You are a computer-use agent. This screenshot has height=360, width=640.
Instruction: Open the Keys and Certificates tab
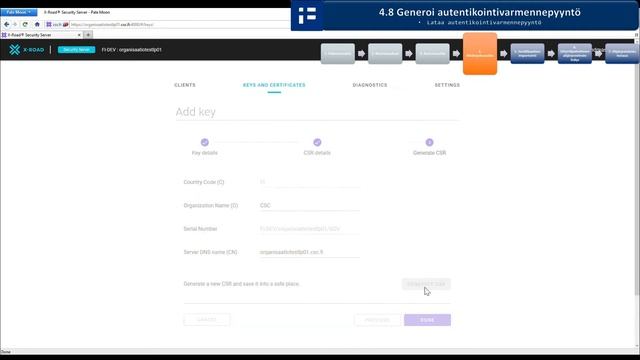[x=274, y=85]
